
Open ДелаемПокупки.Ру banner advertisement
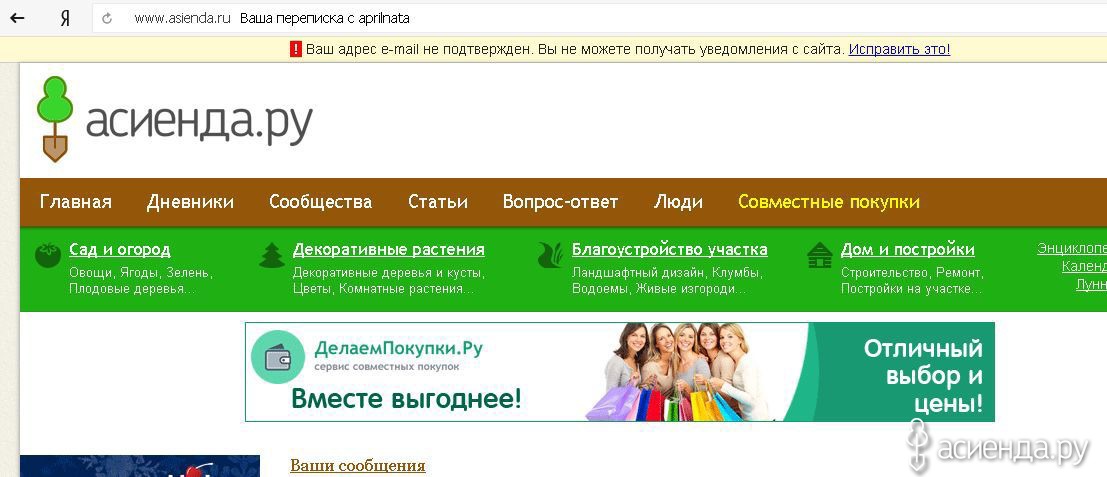pos(620,372)
